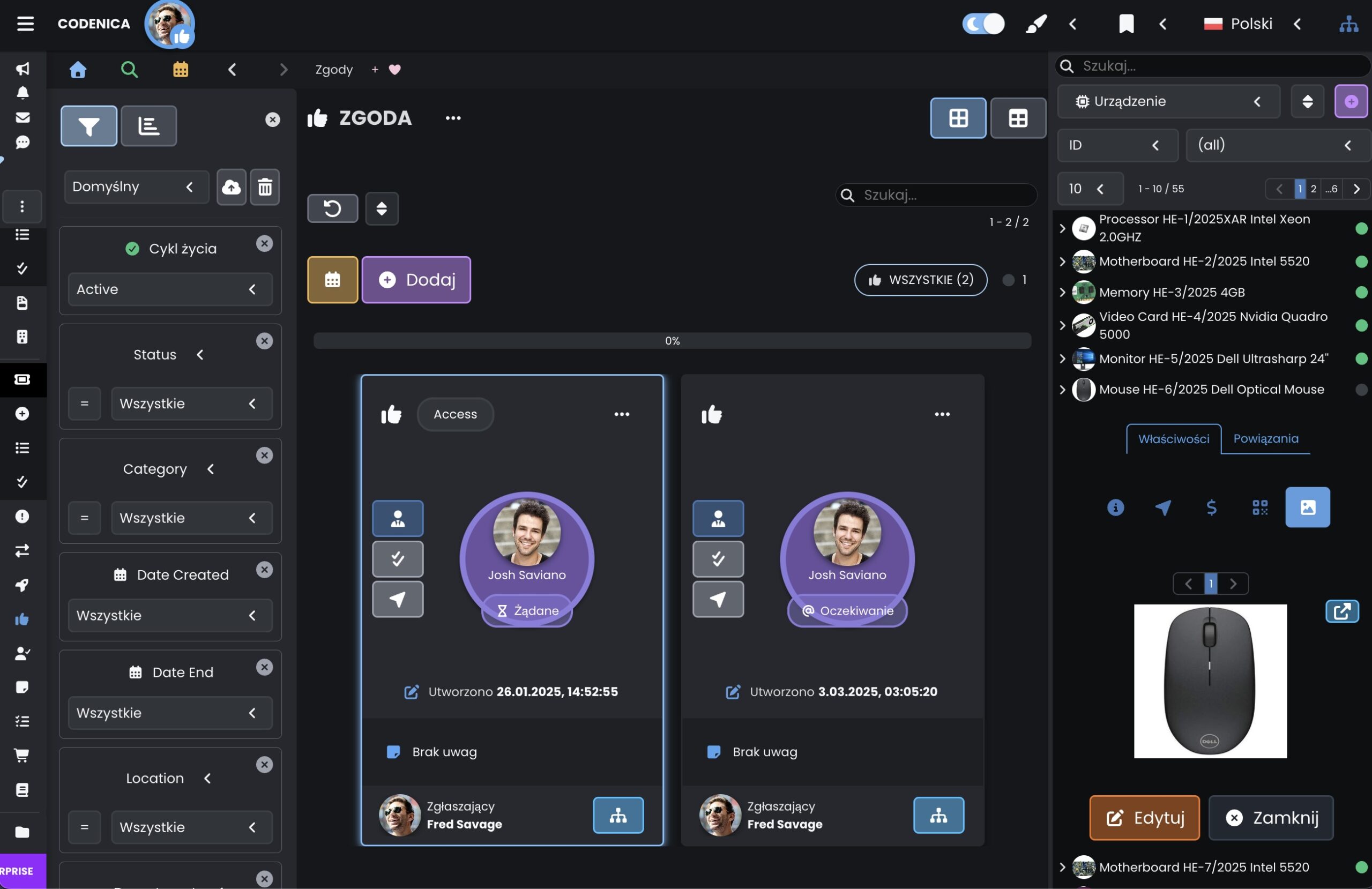1372x889 pixels.
Task: Click the Dodaj button
Action: (416, 280)
